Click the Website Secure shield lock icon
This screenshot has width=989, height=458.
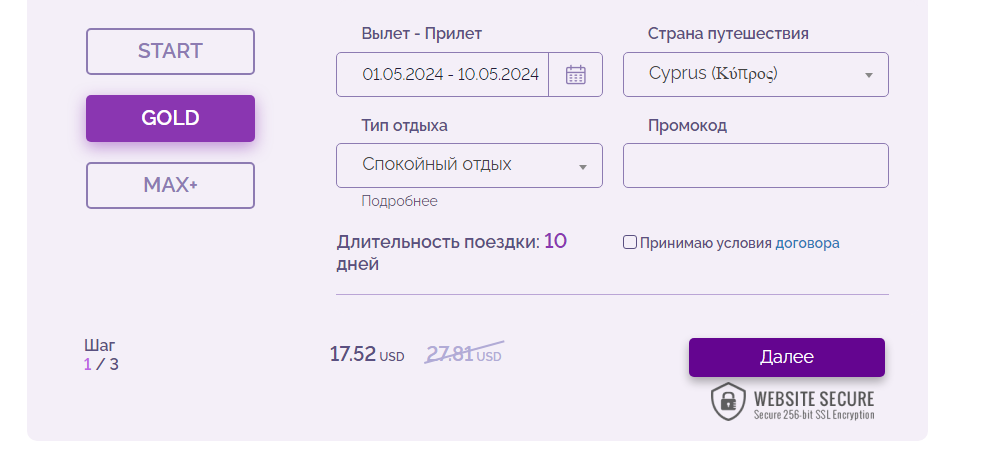(728, 401)
